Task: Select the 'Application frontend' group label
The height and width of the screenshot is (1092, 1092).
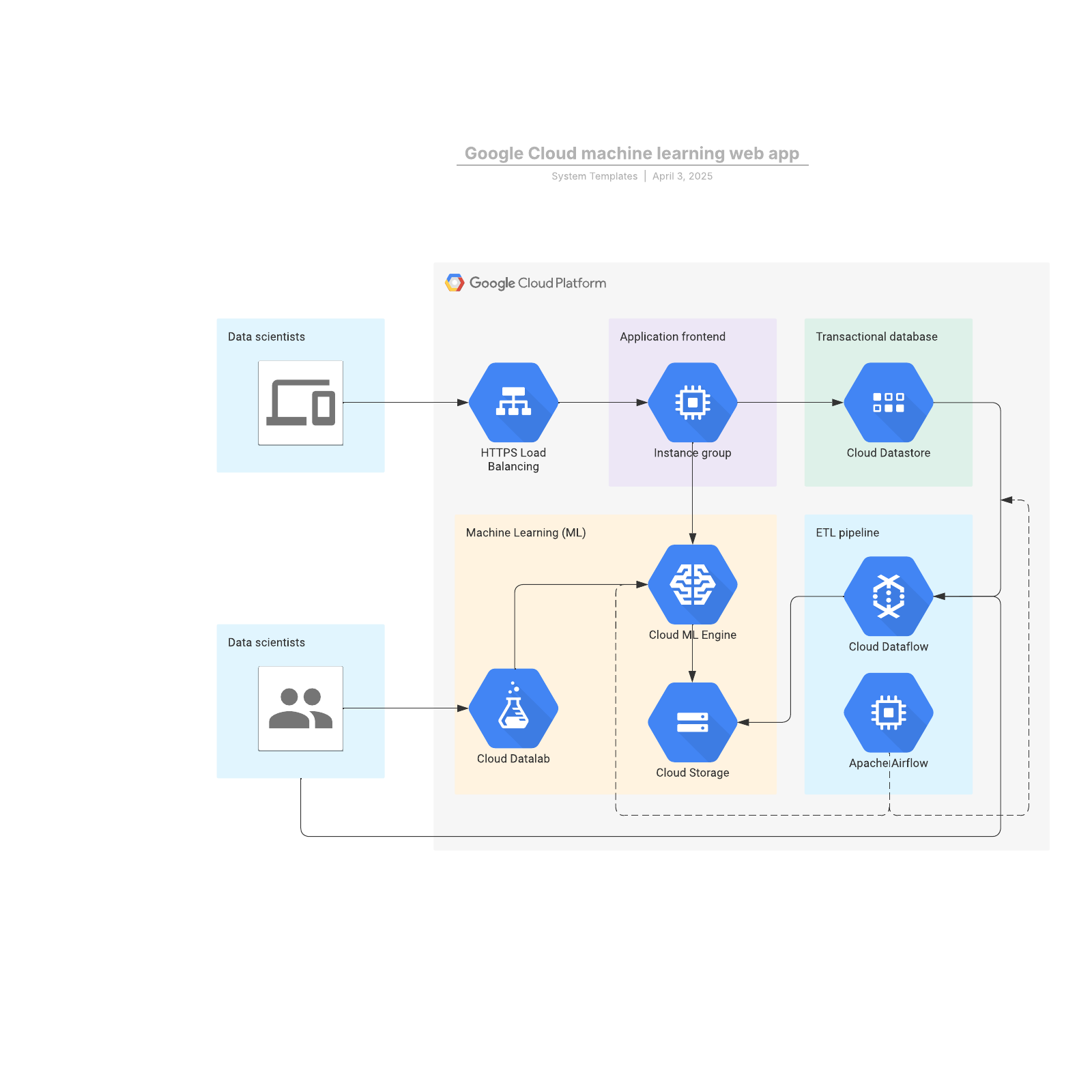Action: [x=672, y=336]
